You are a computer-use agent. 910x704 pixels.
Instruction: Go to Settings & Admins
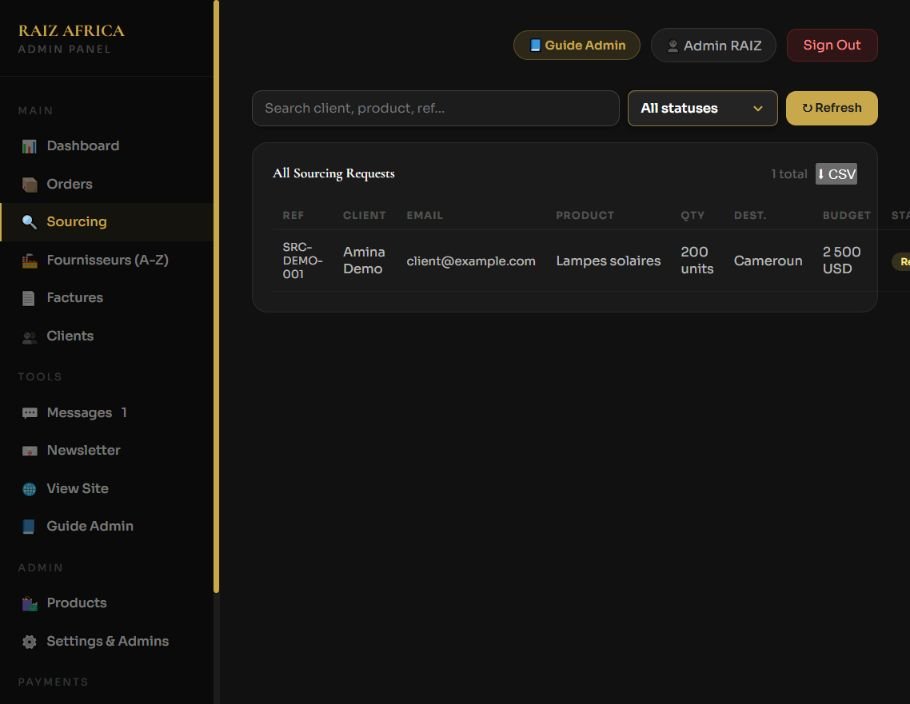tap(107, 641)
